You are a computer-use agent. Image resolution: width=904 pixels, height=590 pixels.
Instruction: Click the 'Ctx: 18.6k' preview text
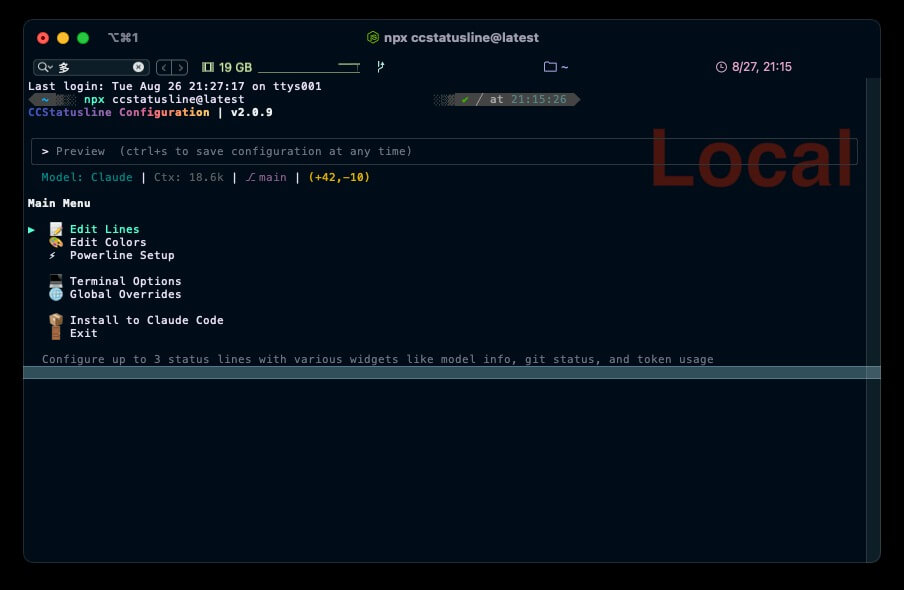tap(189, 177)
